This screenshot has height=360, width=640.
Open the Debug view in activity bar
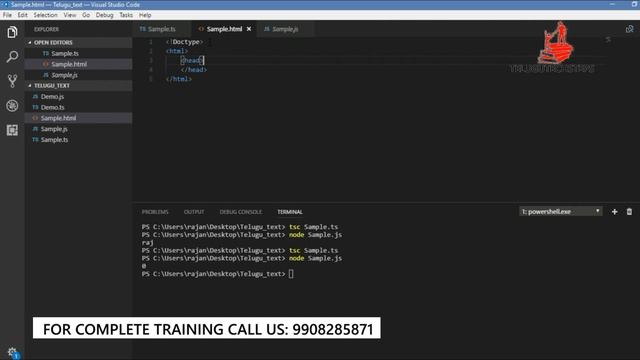[12, 106]
